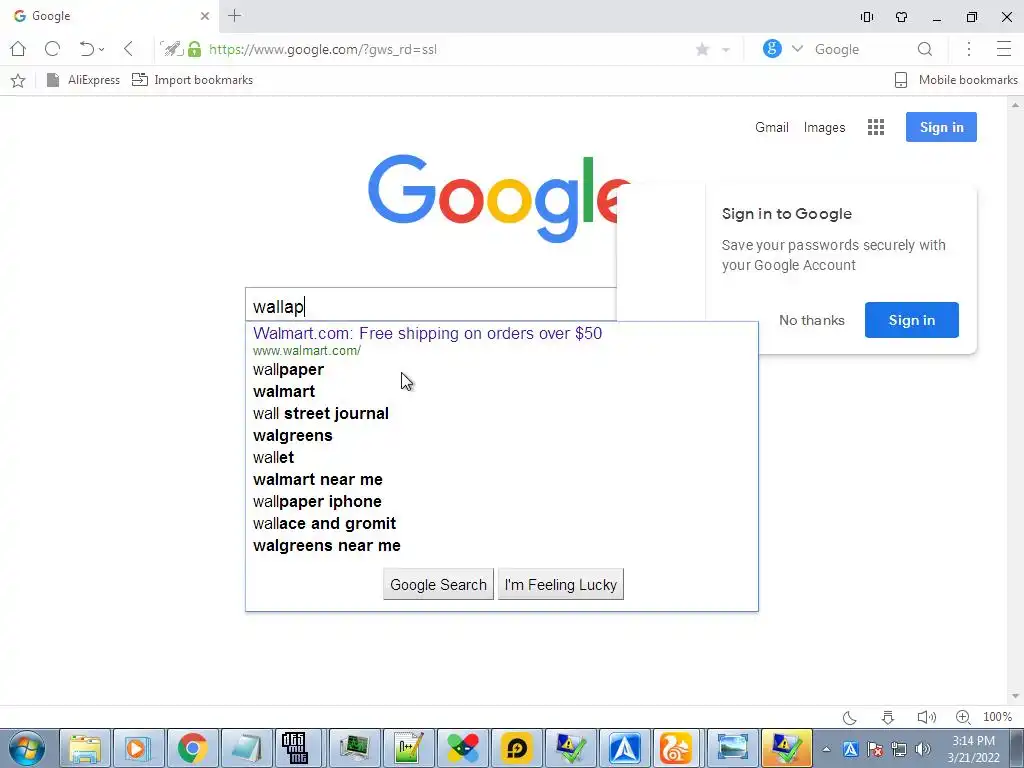Click the system volume tray icon
1024x768 pixels.
(923, 749)
